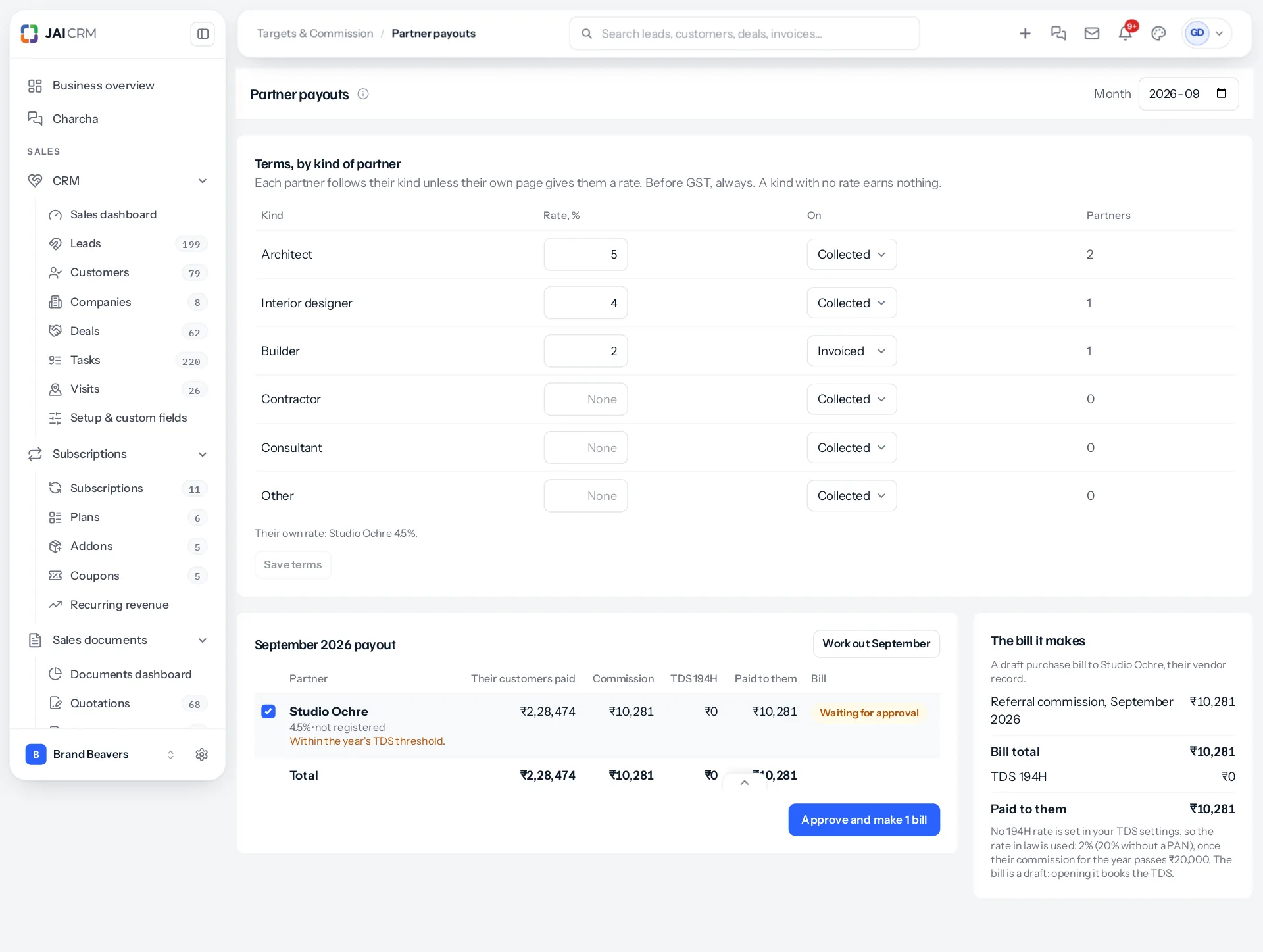This screenshot has width=1263, height=952.
Task: Collapse the Subscriptions sidebar group
Action: [x=203, y=455]
